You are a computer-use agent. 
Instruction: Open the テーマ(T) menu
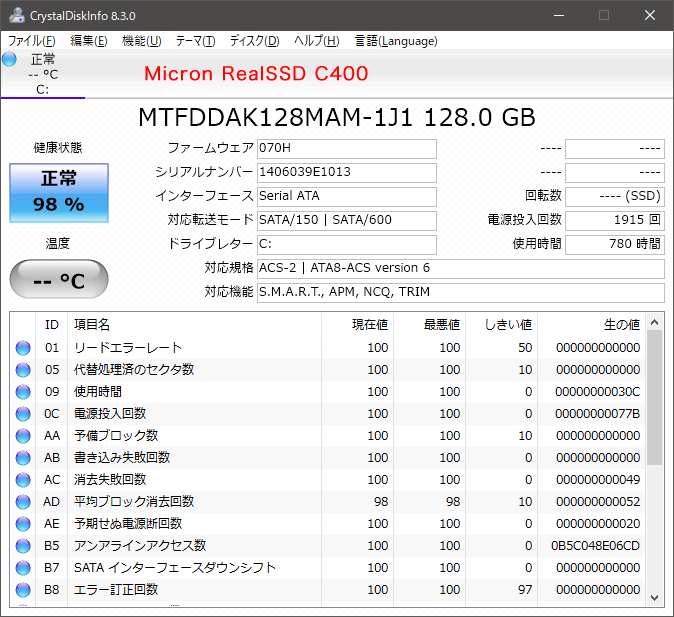point(195,41)
